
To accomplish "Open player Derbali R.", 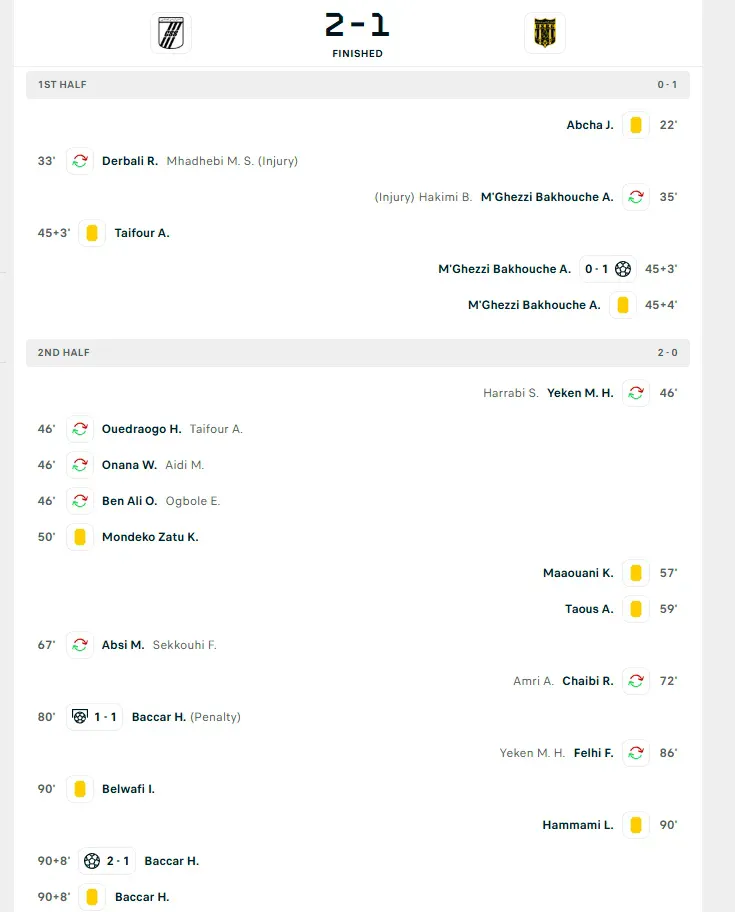I will coord(130,161).
